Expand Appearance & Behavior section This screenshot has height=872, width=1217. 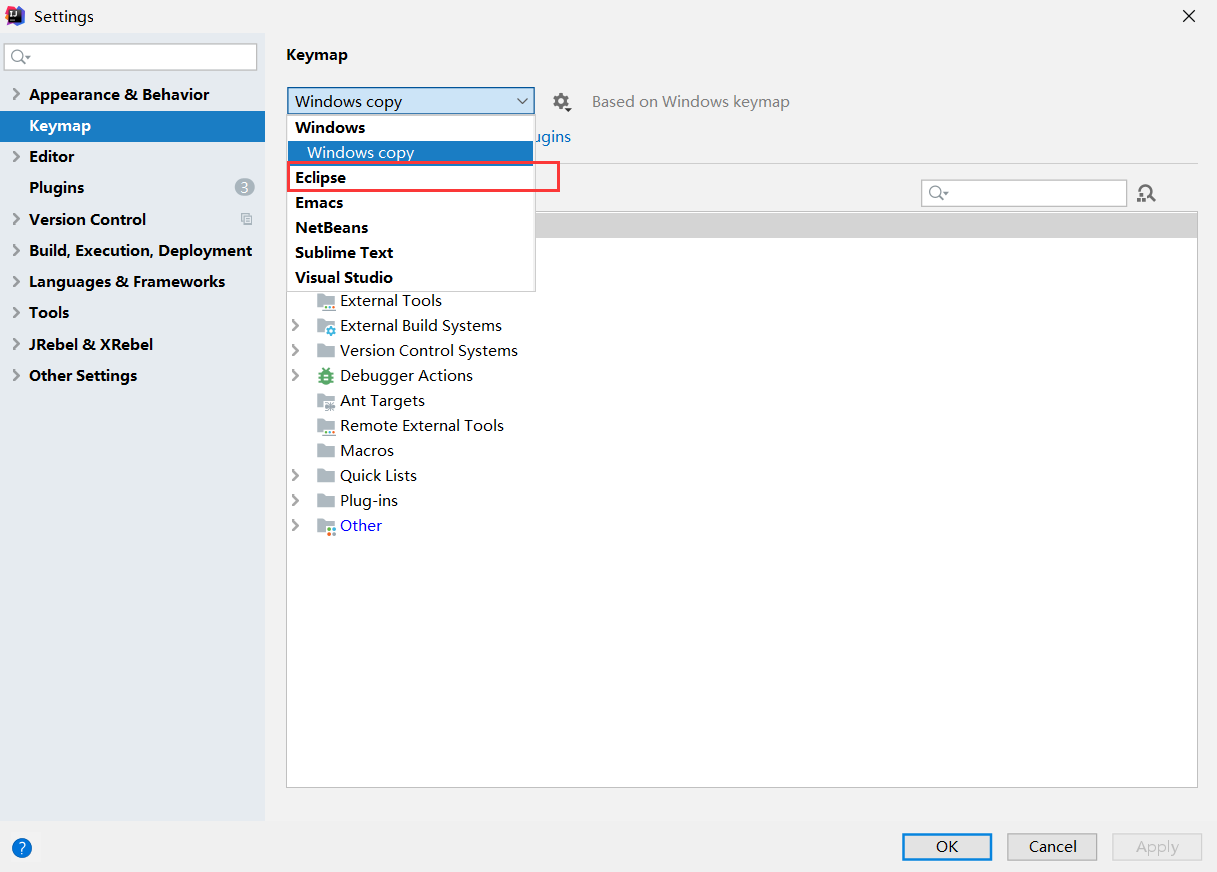click(x=16, y=94)
